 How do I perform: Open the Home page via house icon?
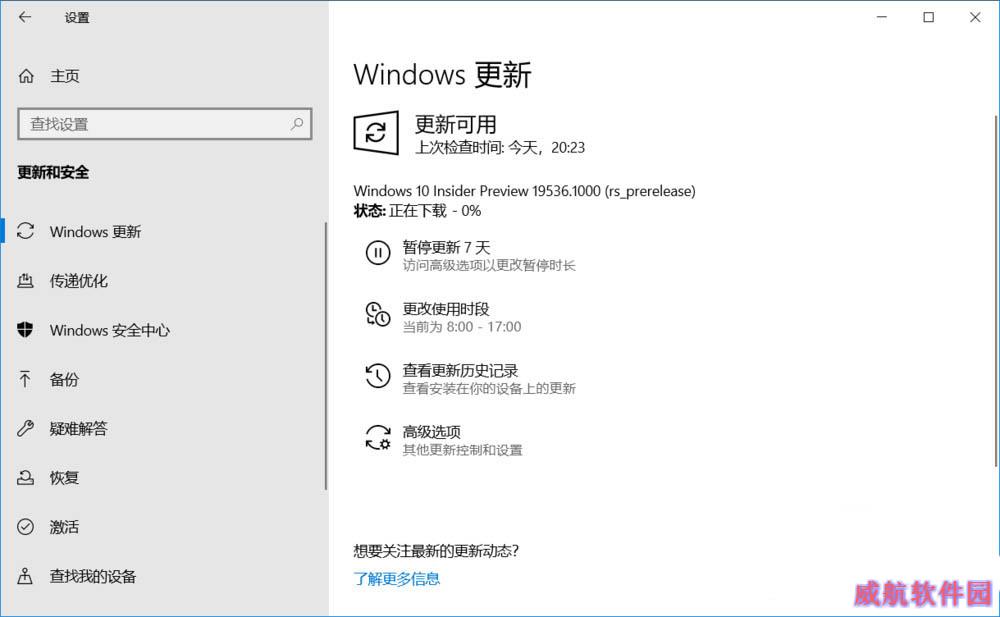point(26,76)
